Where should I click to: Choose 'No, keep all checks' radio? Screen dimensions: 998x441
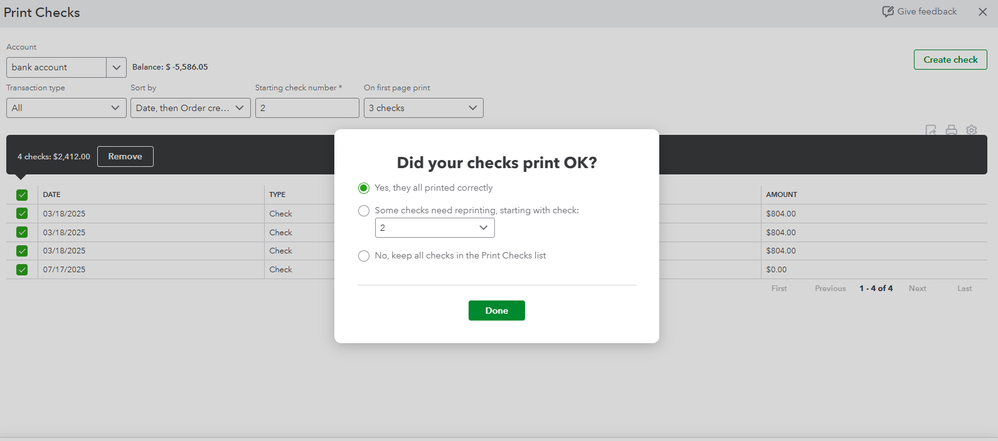[x=364, y=256]
